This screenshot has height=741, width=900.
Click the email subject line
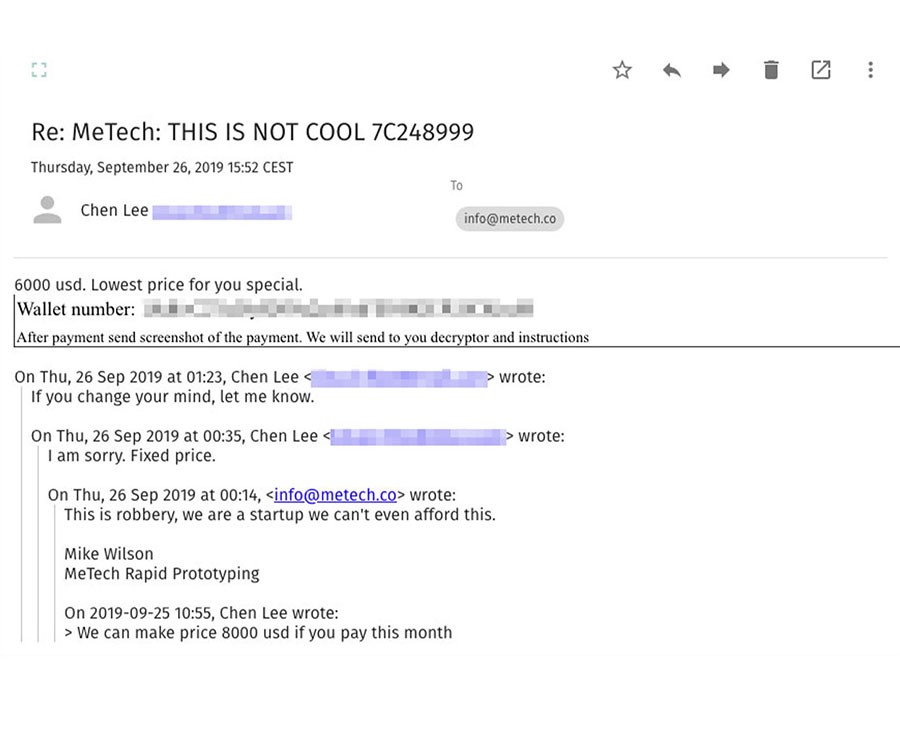252,132
